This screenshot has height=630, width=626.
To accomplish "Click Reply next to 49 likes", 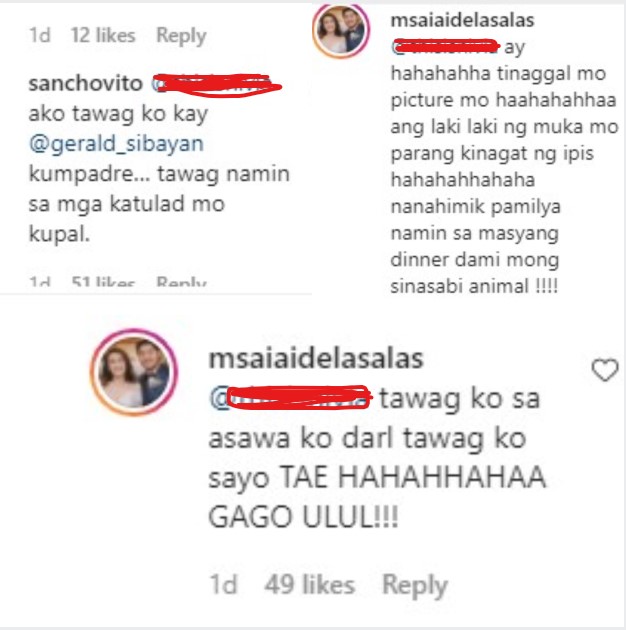I will (415, 586).
